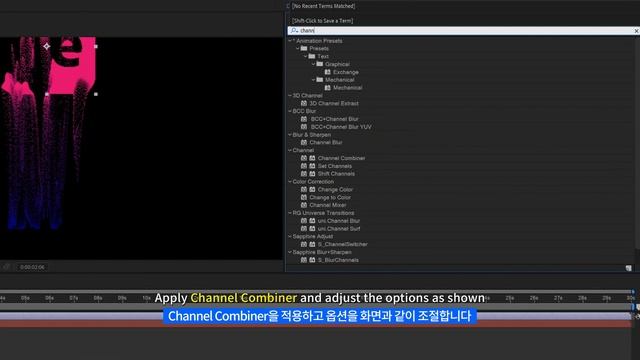Viewport: 640px width, 360px height.
Task: Click the Presets folder icon
Action: pyautogui.click(x=304, y=48)
